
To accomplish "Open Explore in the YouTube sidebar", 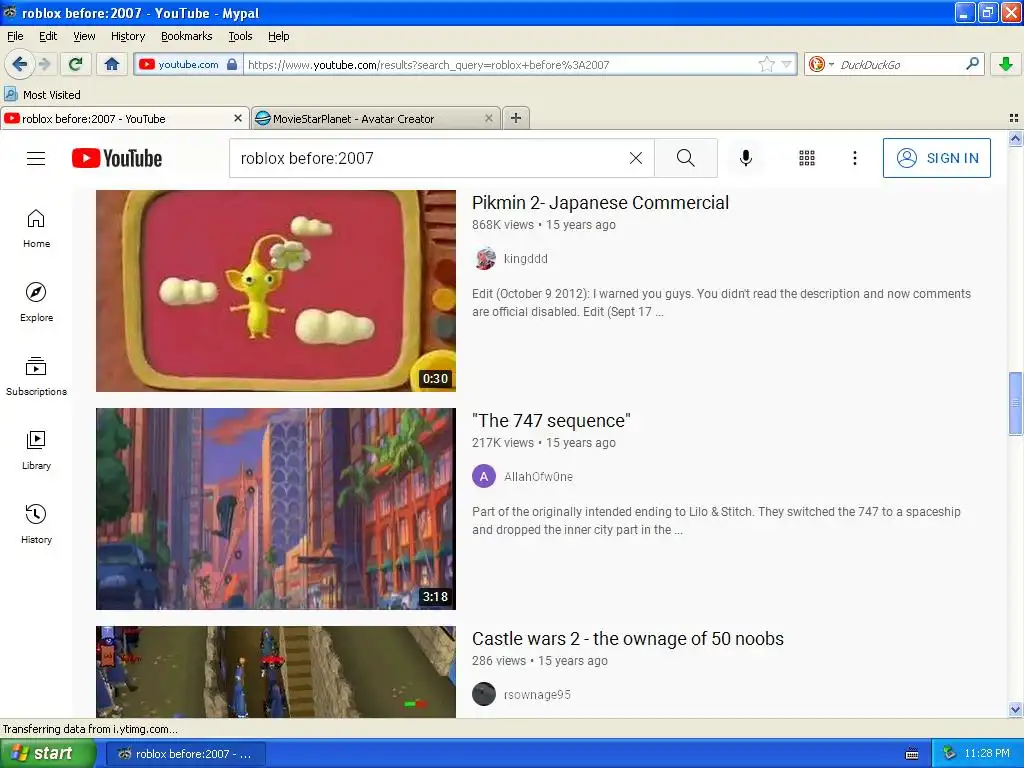I will click(37, 302).
